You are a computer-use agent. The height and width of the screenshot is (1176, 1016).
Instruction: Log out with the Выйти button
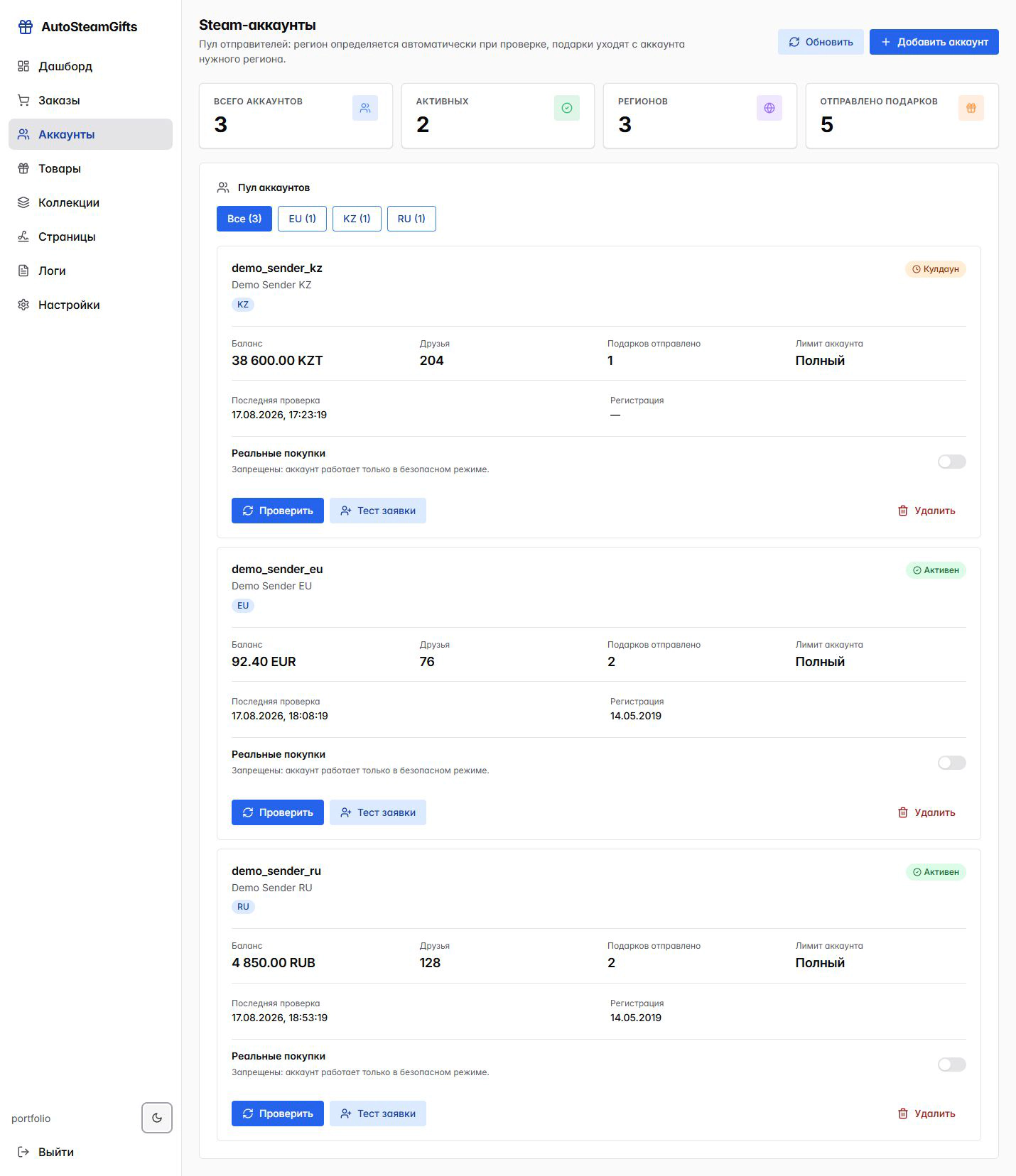(x=90, y=1152)
